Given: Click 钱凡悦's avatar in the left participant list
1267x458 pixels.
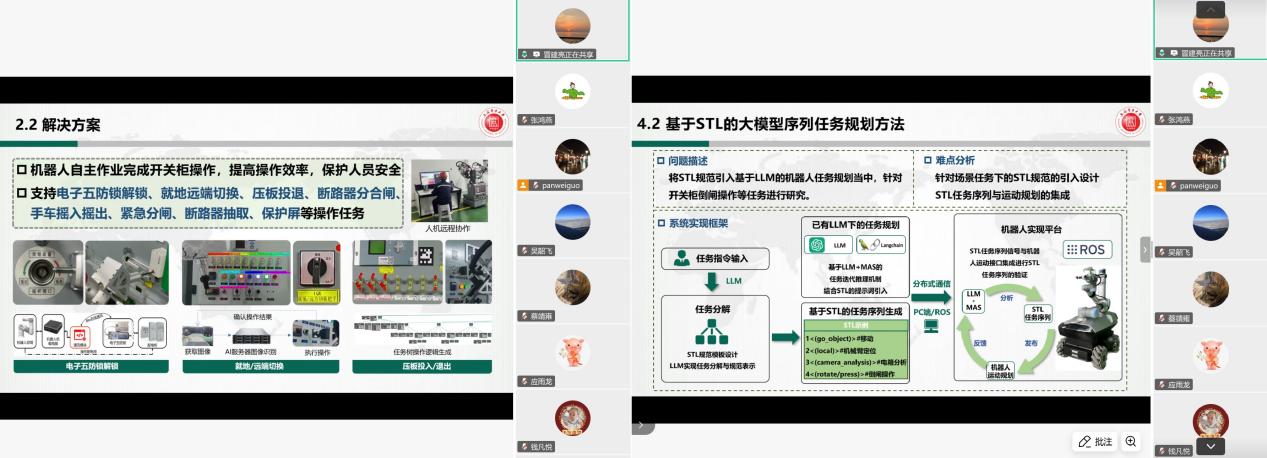Looking at the screenshot, I should [x=572, y=418].
